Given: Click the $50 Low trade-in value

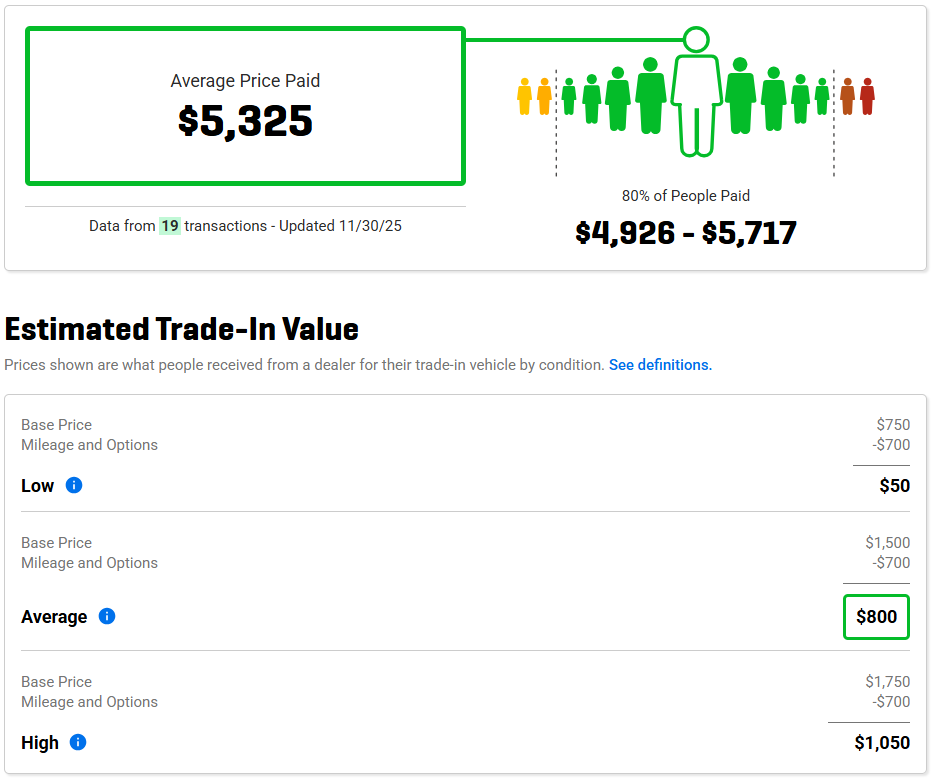Looking at the screenshot, I should click(x=894, y=486).
